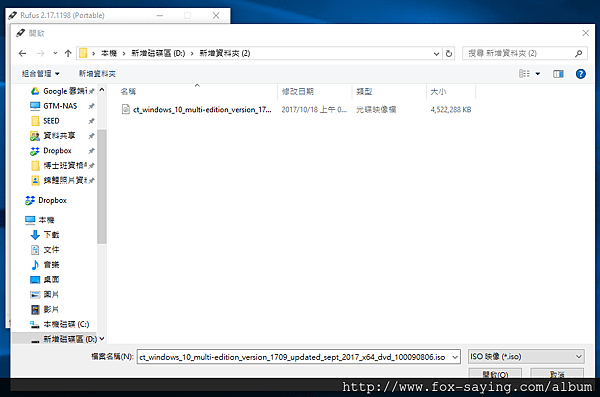Click 新增資料夾 (2) breadcrumb
The image size is (600, 397).
[225, 53]
